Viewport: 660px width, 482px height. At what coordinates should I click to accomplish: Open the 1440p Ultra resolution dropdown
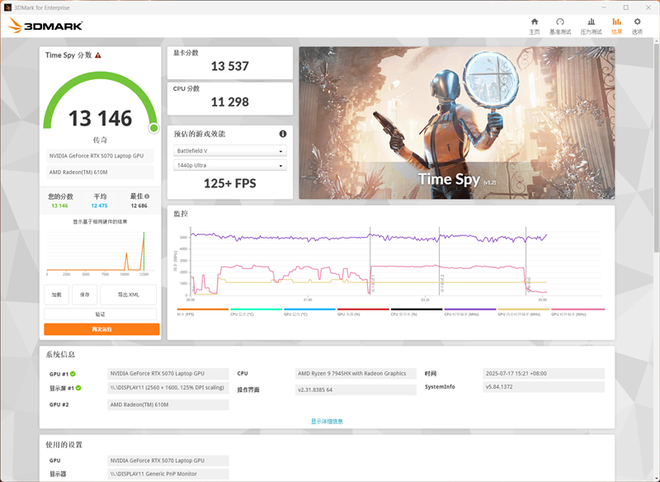pyautogui.click(x=230, y=165)
